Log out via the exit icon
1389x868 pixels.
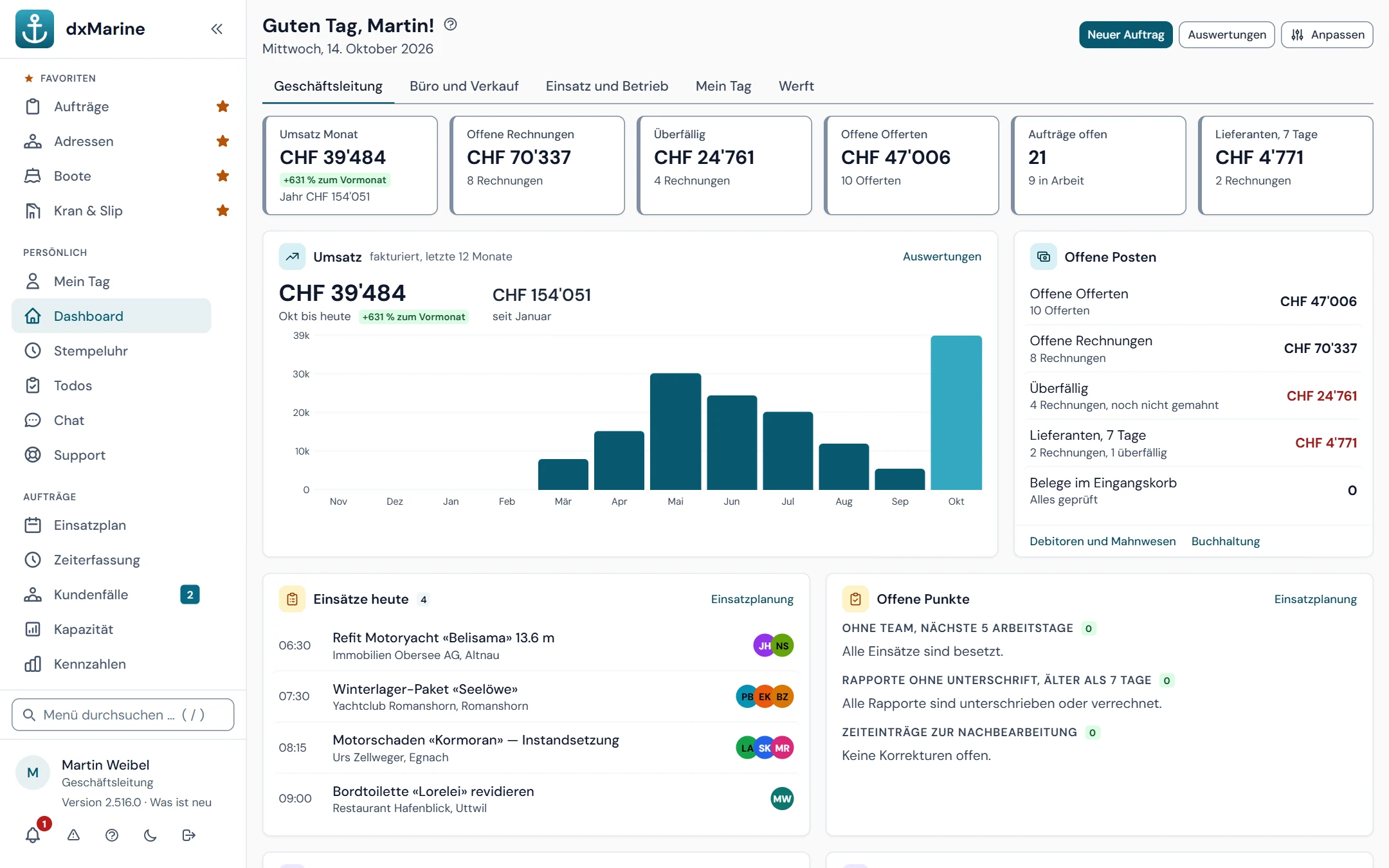tap(188, 835)
